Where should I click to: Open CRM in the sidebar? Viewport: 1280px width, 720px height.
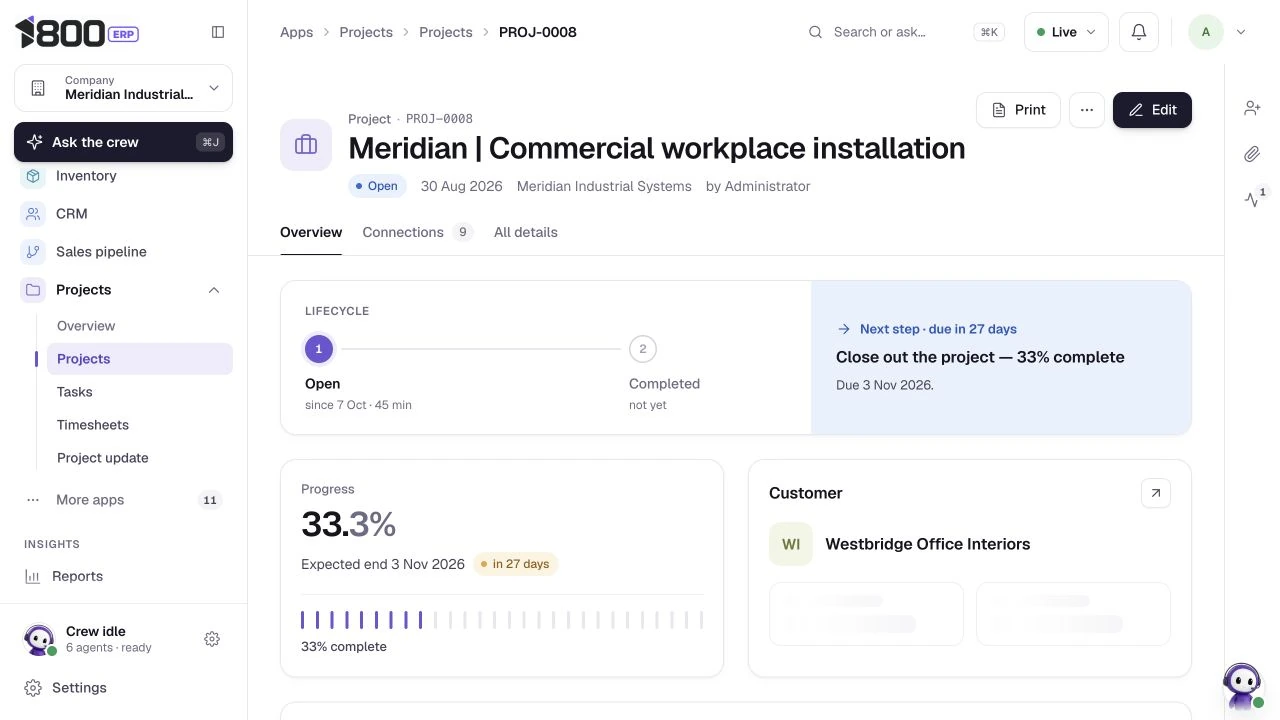(123, 214)
